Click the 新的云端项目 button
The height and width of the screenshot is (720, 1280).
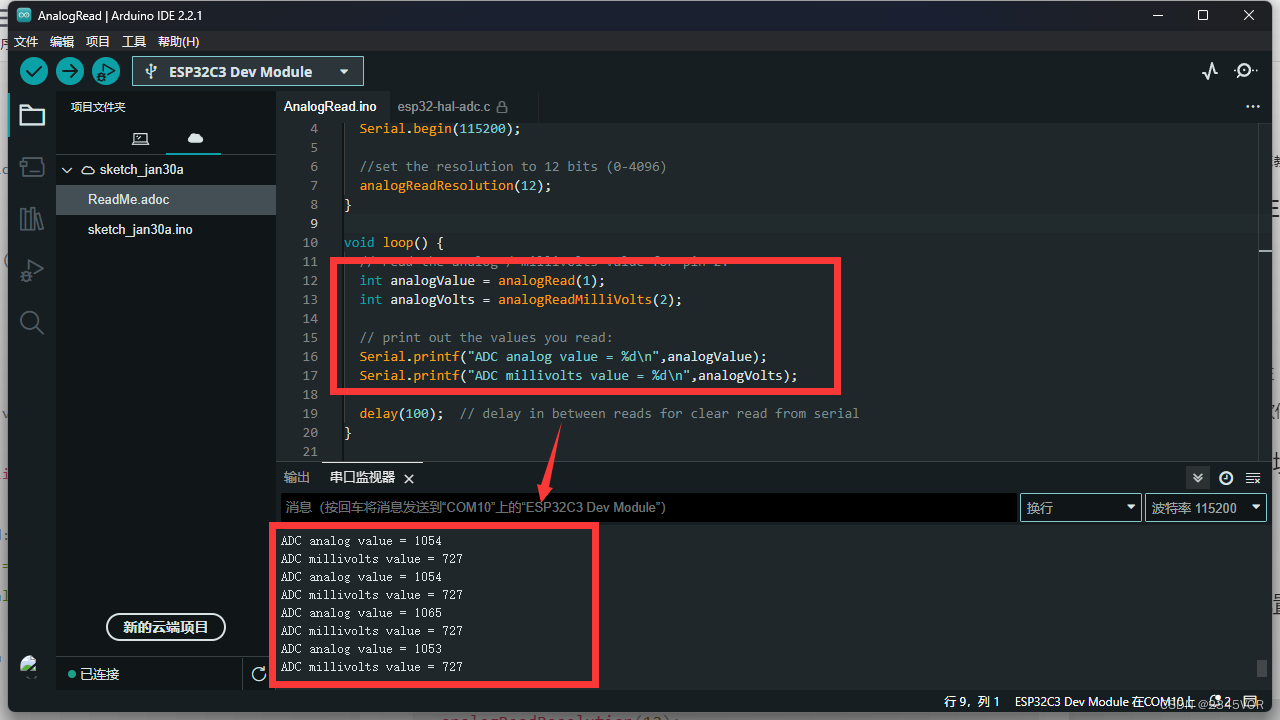pos(166,627)
